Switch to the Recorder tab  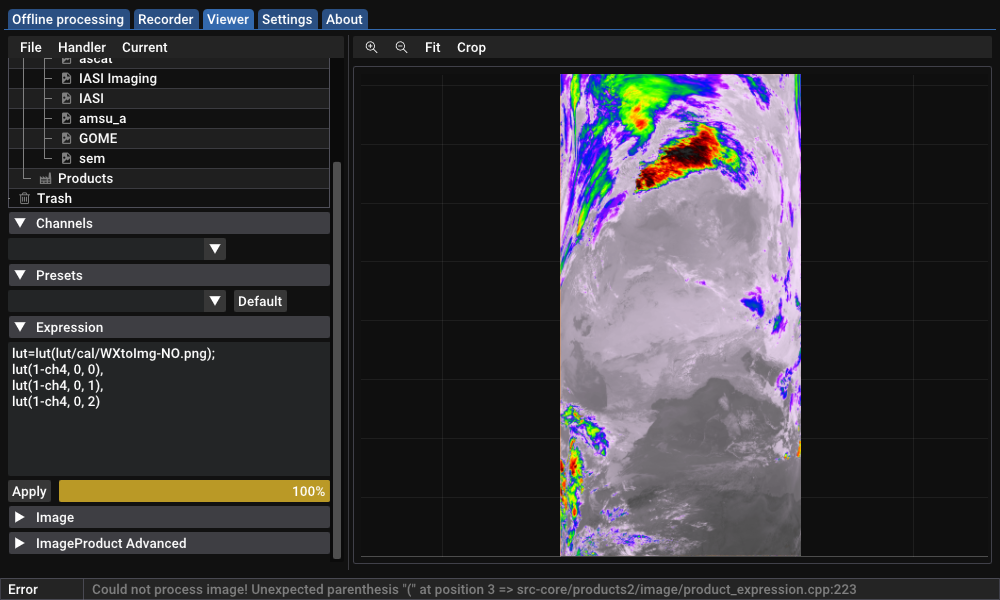(166, 19)
